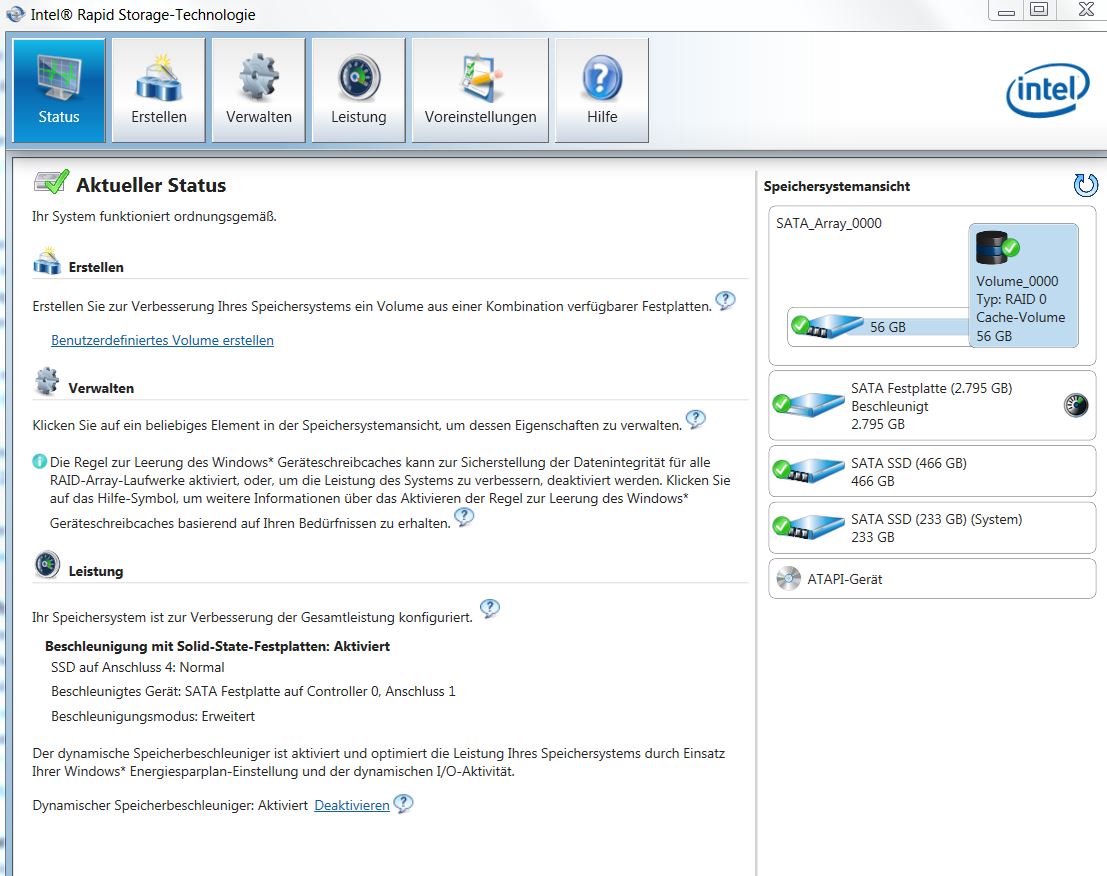Screen dimensions: 1107x876
Task: Select the SATA SSD (466 GB) drive
Action: 932,472
